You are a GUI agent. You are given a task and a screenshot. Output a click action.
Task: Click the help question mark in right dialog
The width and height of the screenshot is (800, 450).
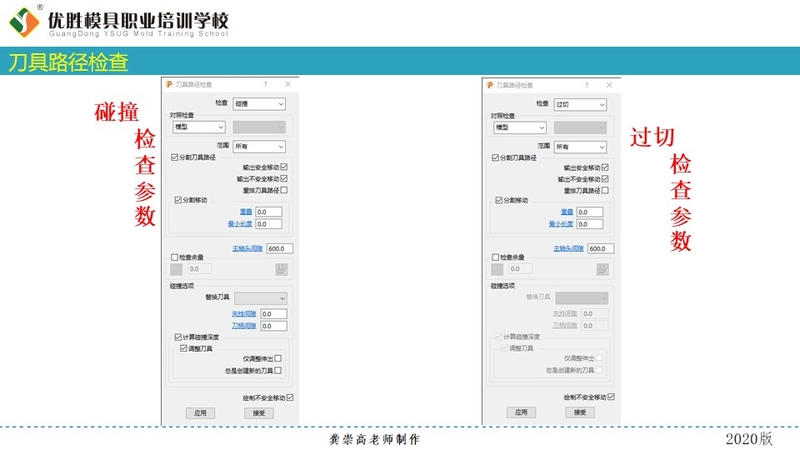[x=586, y=85]
